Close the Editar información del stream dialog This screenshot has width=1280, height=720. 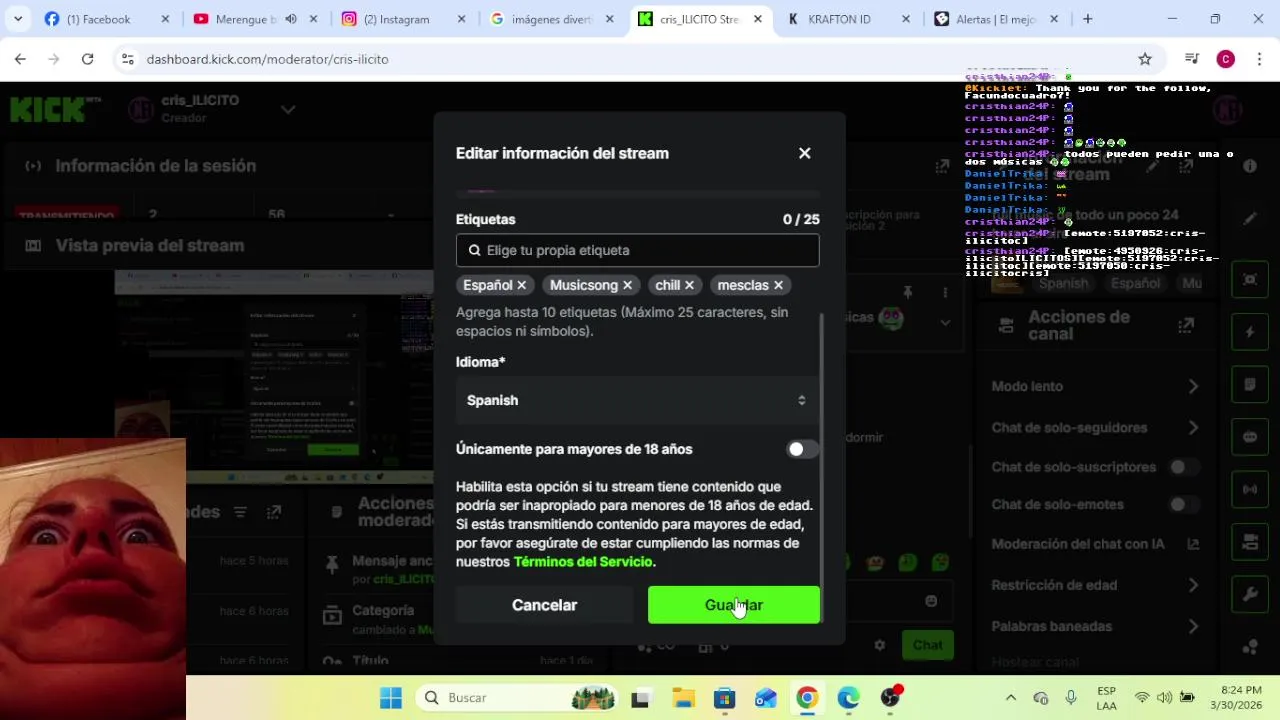(805, 153)
